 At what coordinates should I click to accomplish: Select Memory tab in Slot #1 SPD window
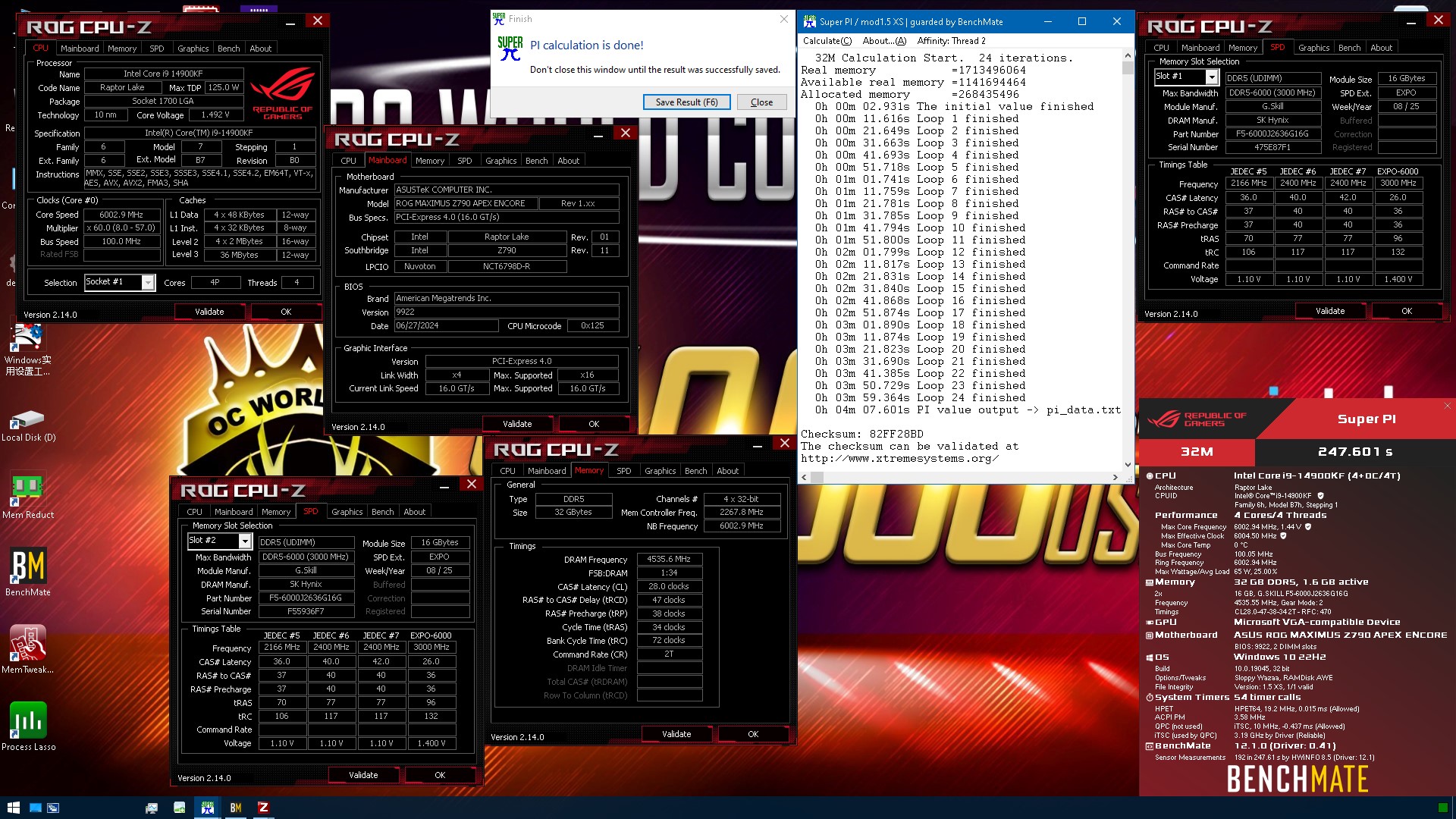[1243, 48]
